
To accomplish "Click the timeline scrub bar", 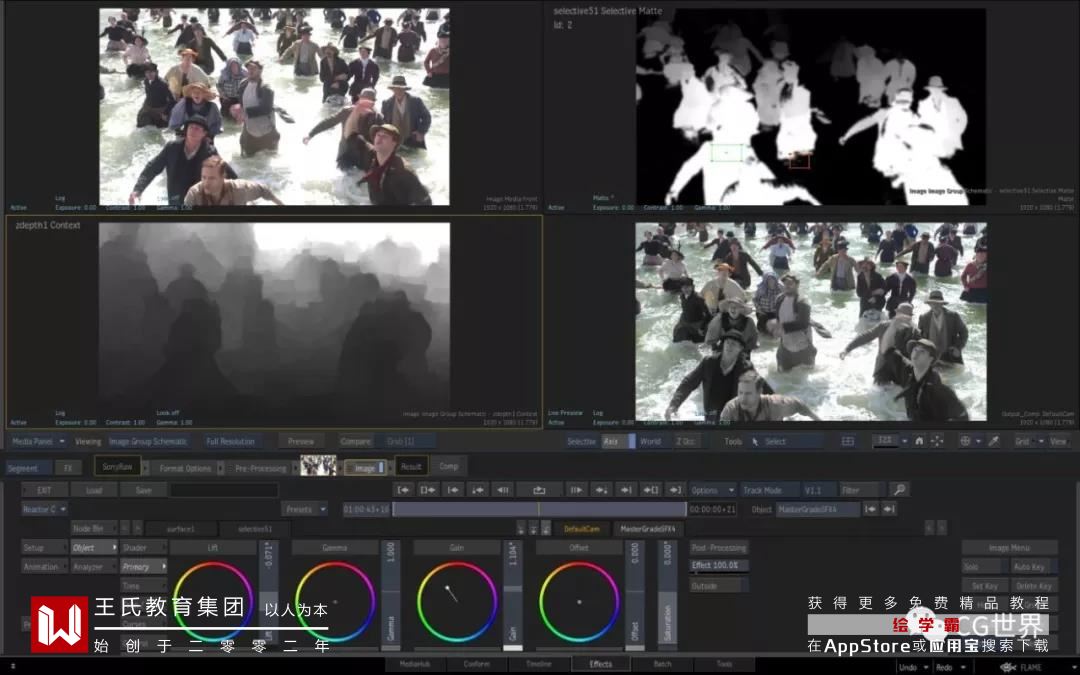I will coord(539,509).
